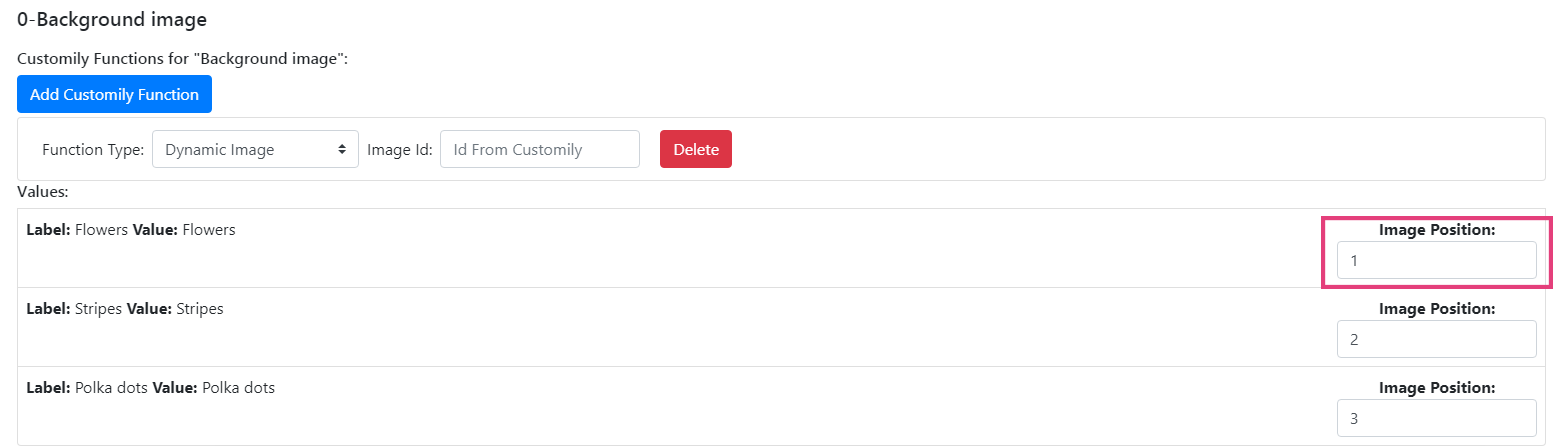The height and width of the screenshot is (446, 1565).
Task: Select the Polka dots Image Position field
Action: [x=1436, y=418]
